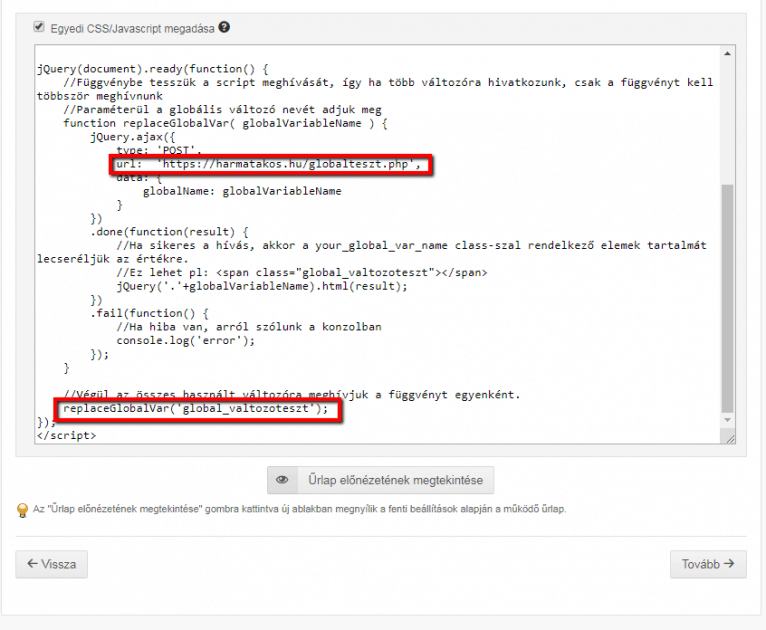Click the highlighted replaceGlobalVar('global_valtozoteszt') call
The height and width of the screenshot is (630, 766).
click(196, 409)
